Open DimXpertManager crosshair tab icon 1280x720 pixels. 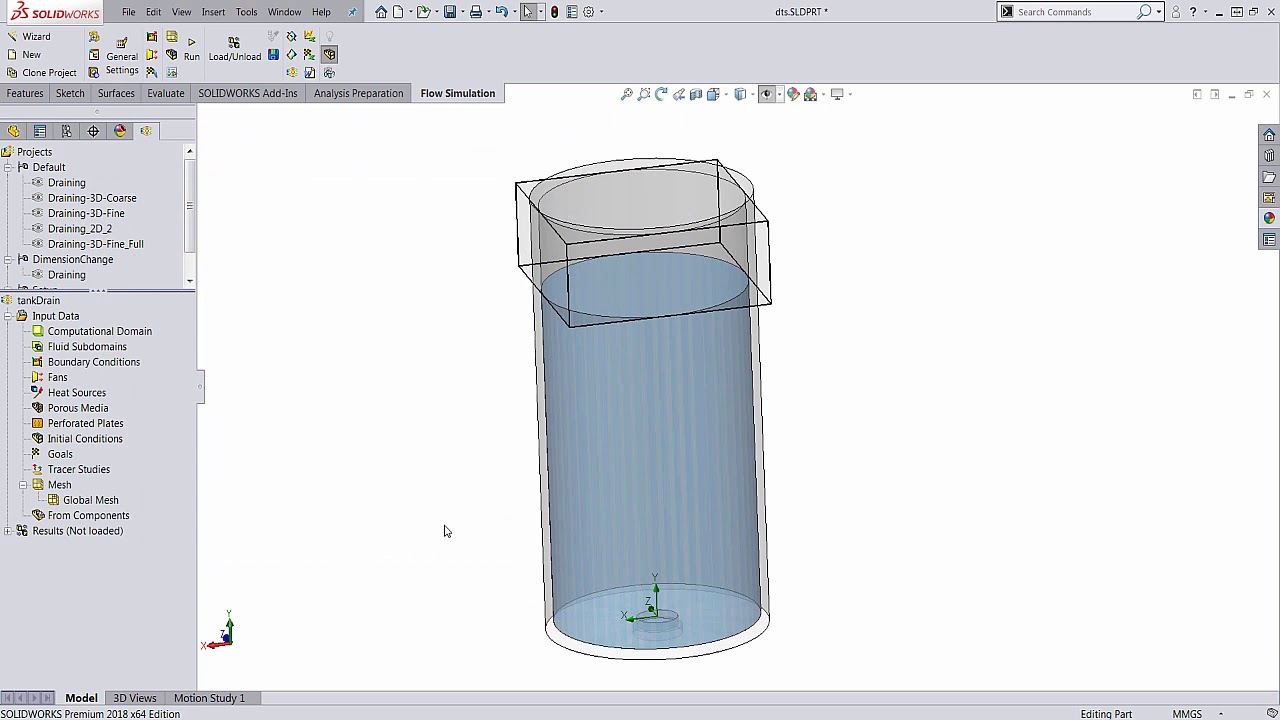tap(93, 131)
